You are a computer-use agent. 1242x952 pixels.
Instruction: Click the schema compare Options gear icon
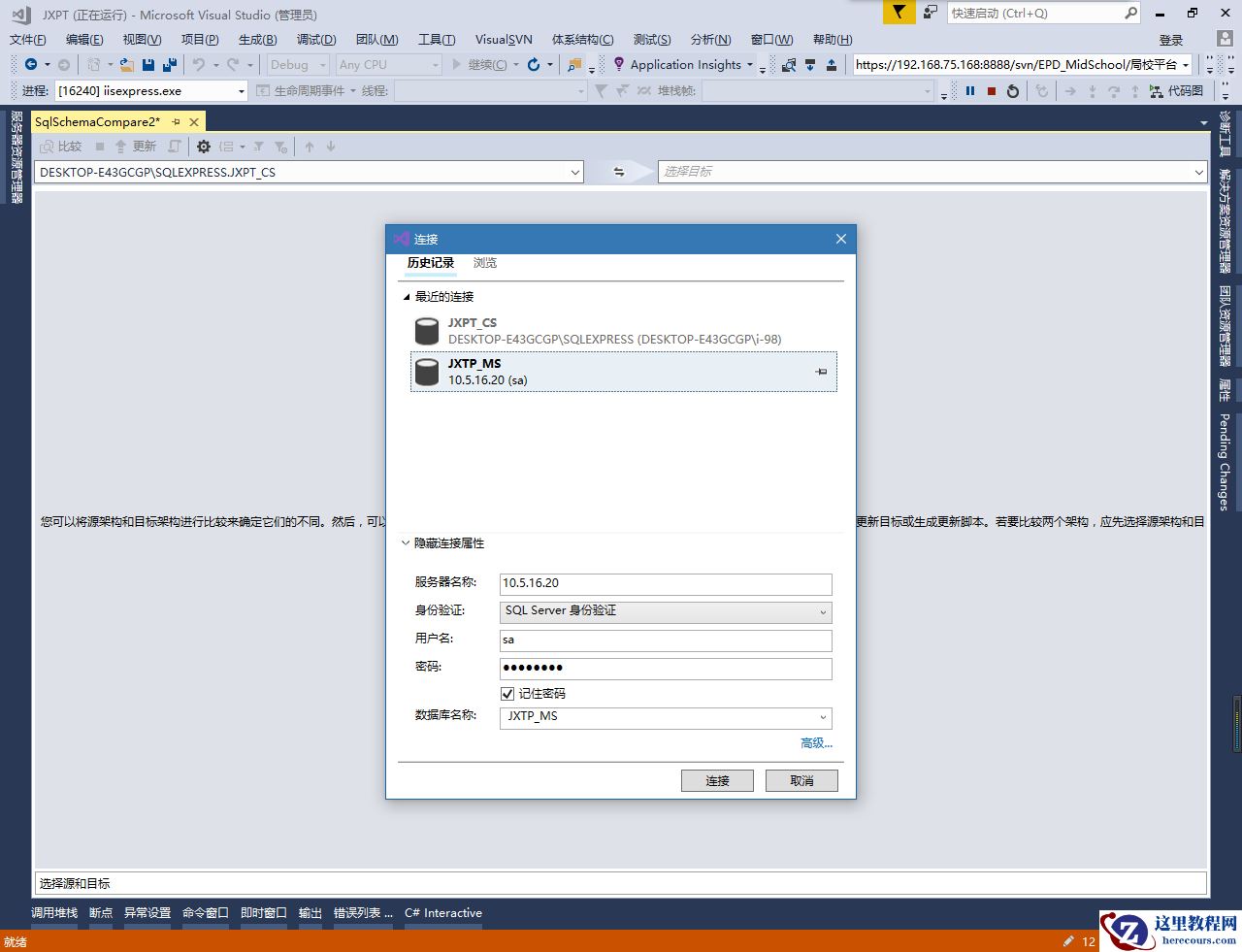click(204, 147)
